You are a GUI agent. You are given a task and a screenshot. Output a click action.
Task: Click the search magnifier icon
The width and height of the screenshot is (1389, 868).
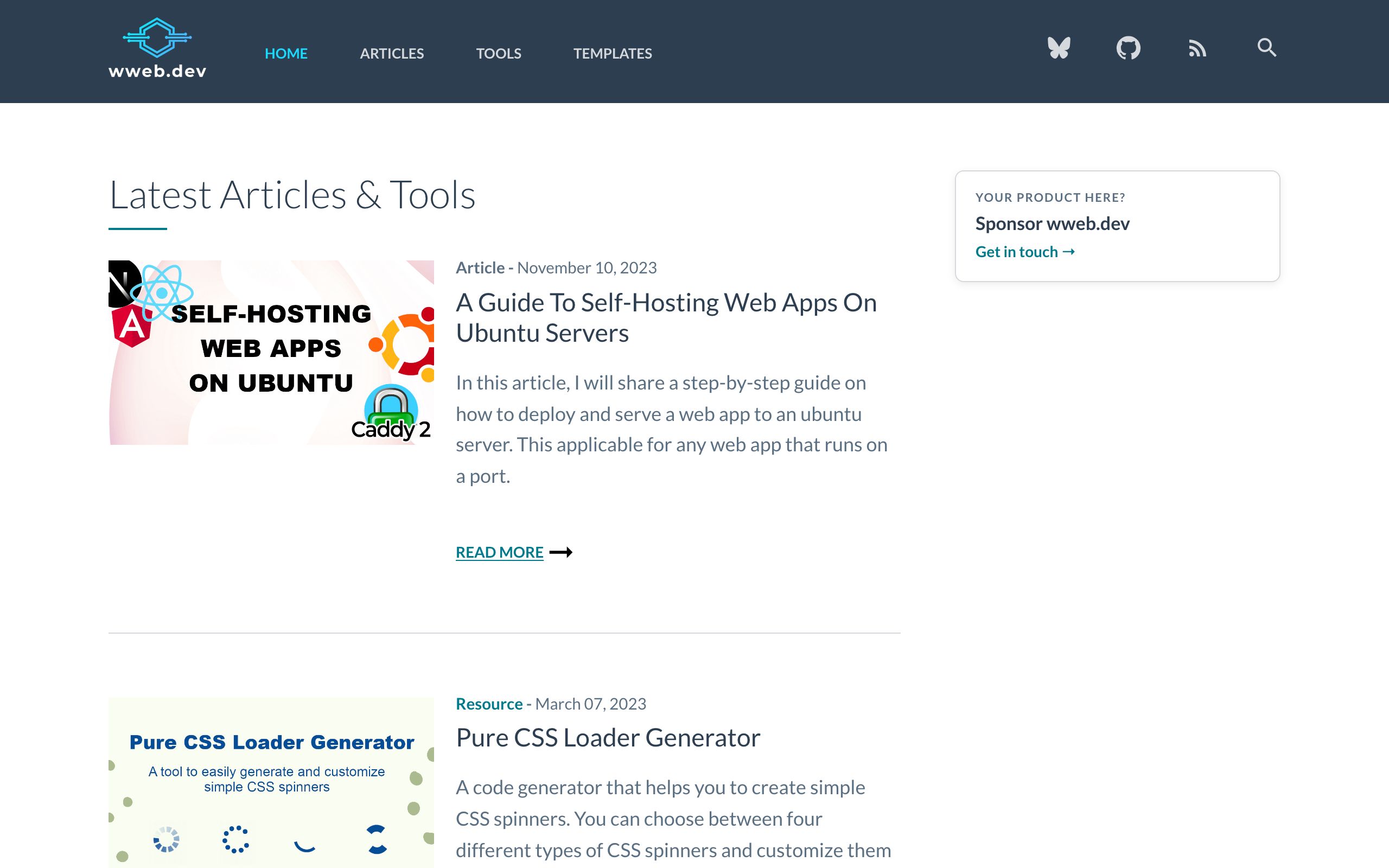coord(1267,48)
